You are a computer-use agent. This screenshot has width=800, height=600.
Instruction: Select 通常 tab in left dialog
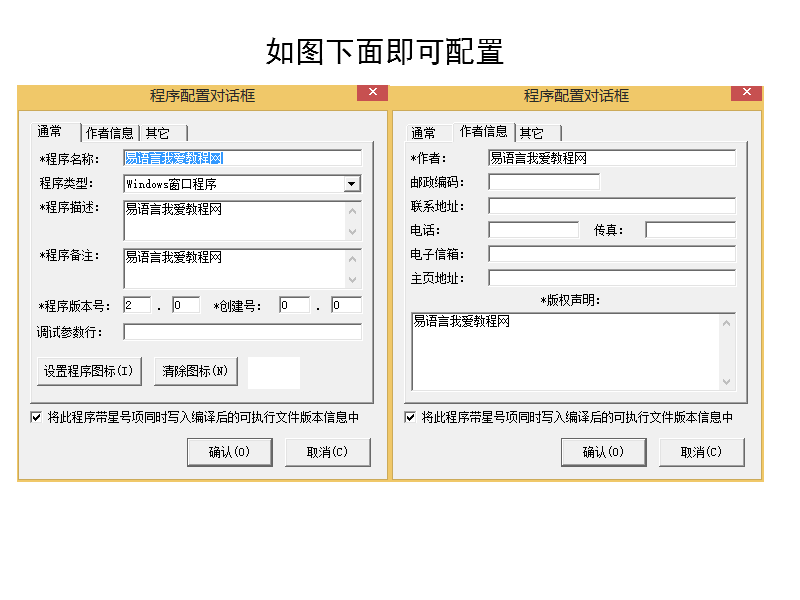click(x=55, y=132)
